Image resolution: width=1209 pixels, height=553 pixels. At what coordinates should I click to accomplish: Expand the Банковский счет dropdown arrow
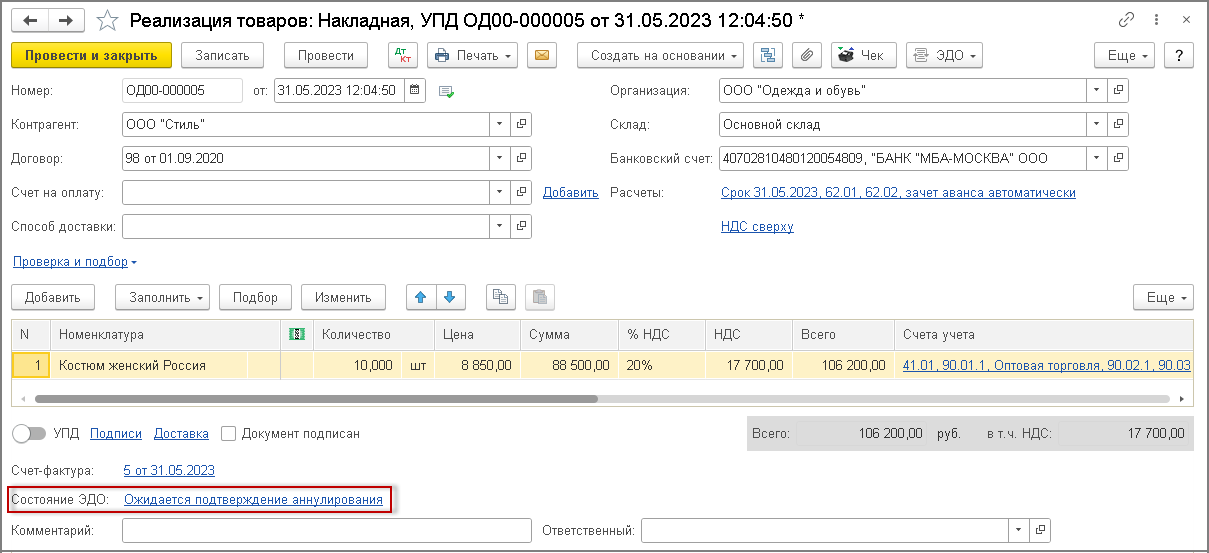1098,159
